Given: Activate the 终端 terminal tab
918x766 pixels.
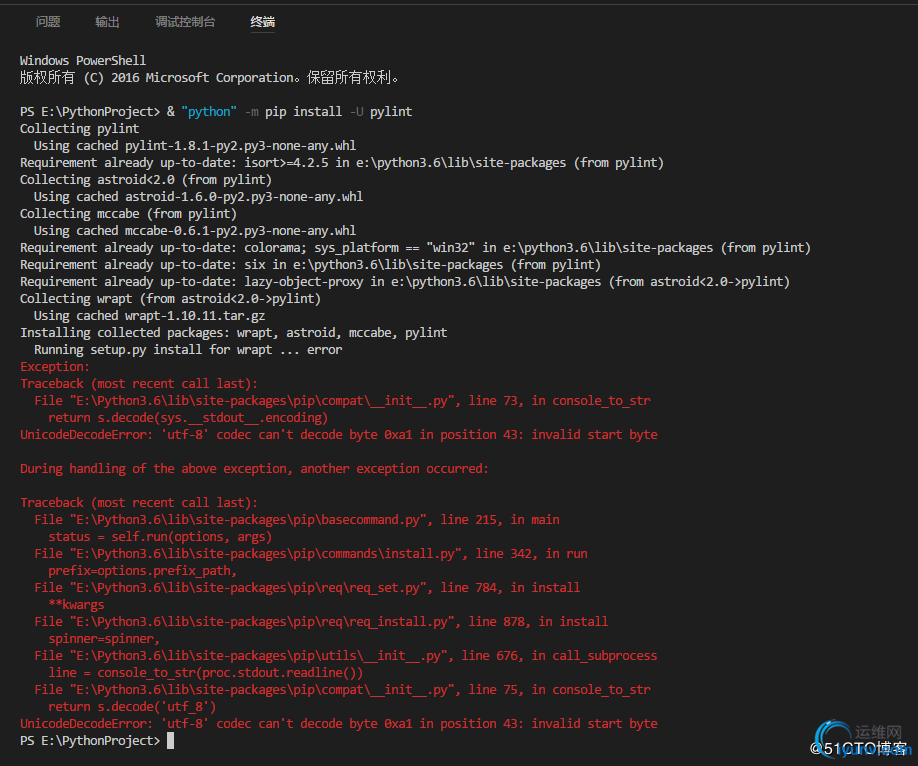Looking at the screenshot, I should [x=262, y=22].
